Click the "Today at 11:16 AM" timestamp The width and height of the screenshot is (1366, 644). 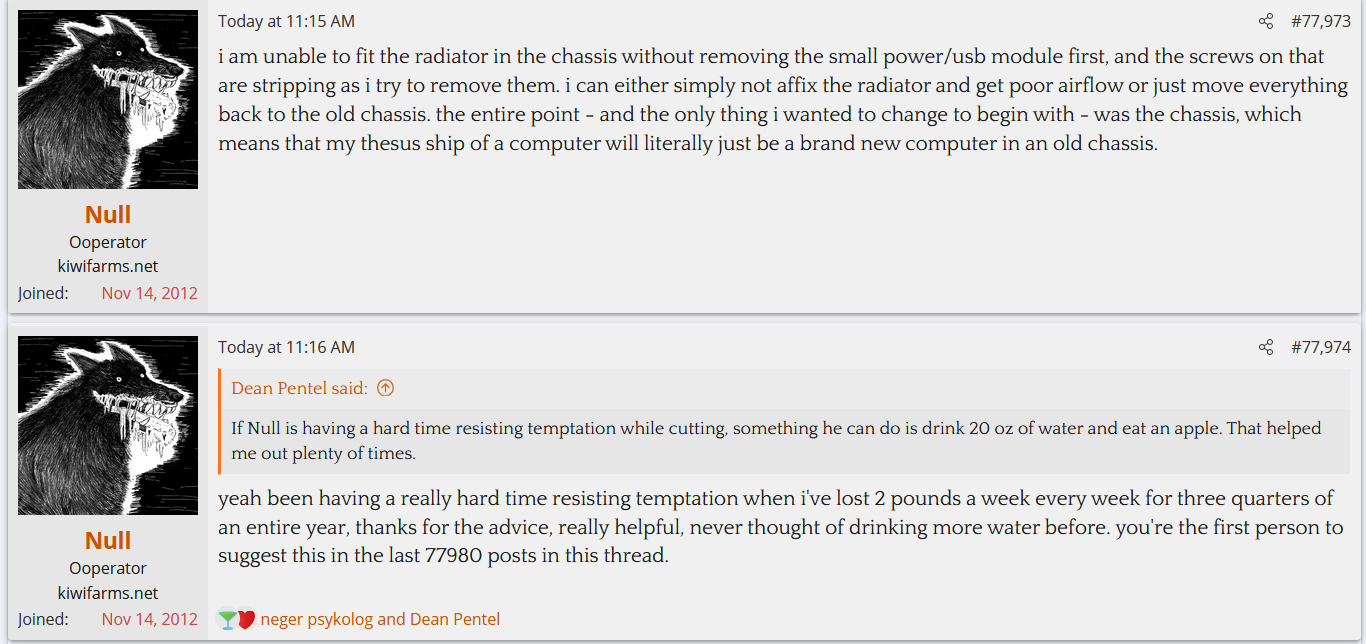click(x=286, y=347)
